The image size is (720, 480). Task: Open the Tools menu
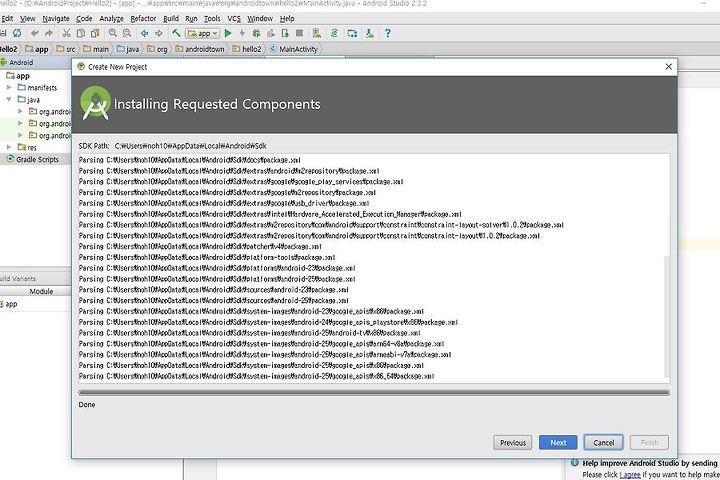(212, 18)
